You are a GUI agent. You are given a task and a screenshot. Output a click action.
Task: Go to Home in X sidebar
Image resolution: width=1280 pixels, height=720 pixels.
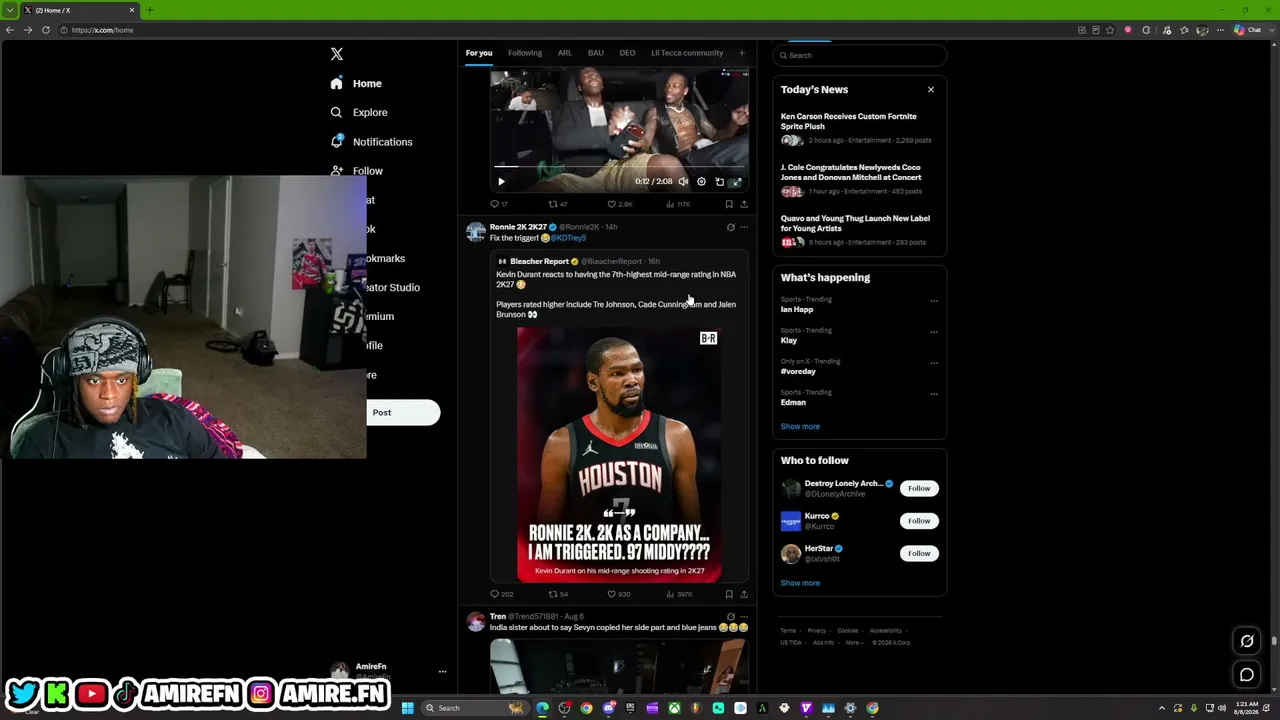(356, 83)
